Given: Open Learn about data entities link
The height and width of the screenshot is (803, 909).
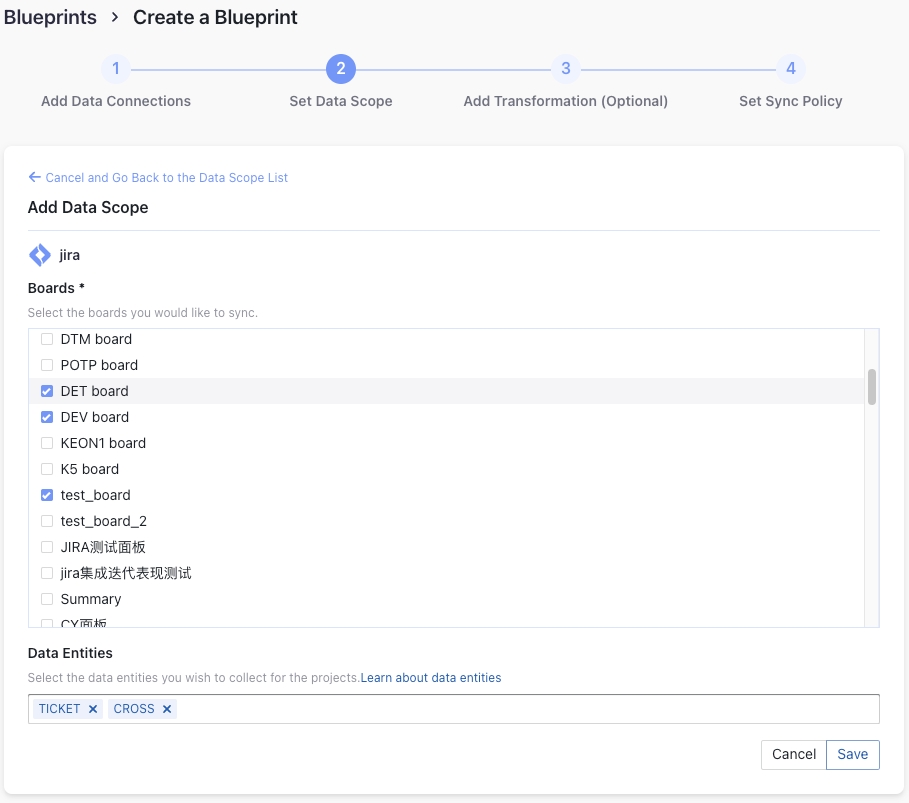Looking at the screenshot, I should (x=431, y=678).
